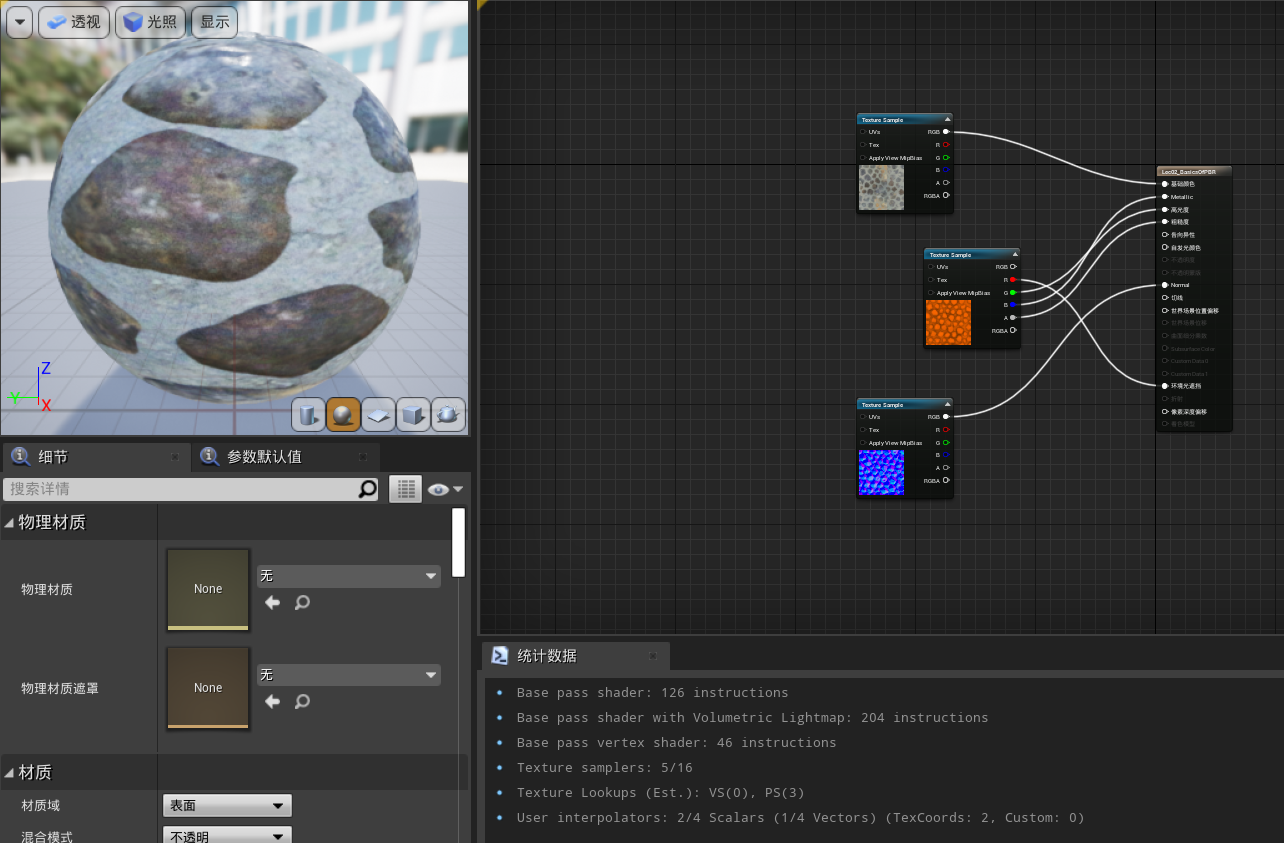
Task: Use selected asset arrow for 物理材质遮罩
Action: [x=272, y=702]
